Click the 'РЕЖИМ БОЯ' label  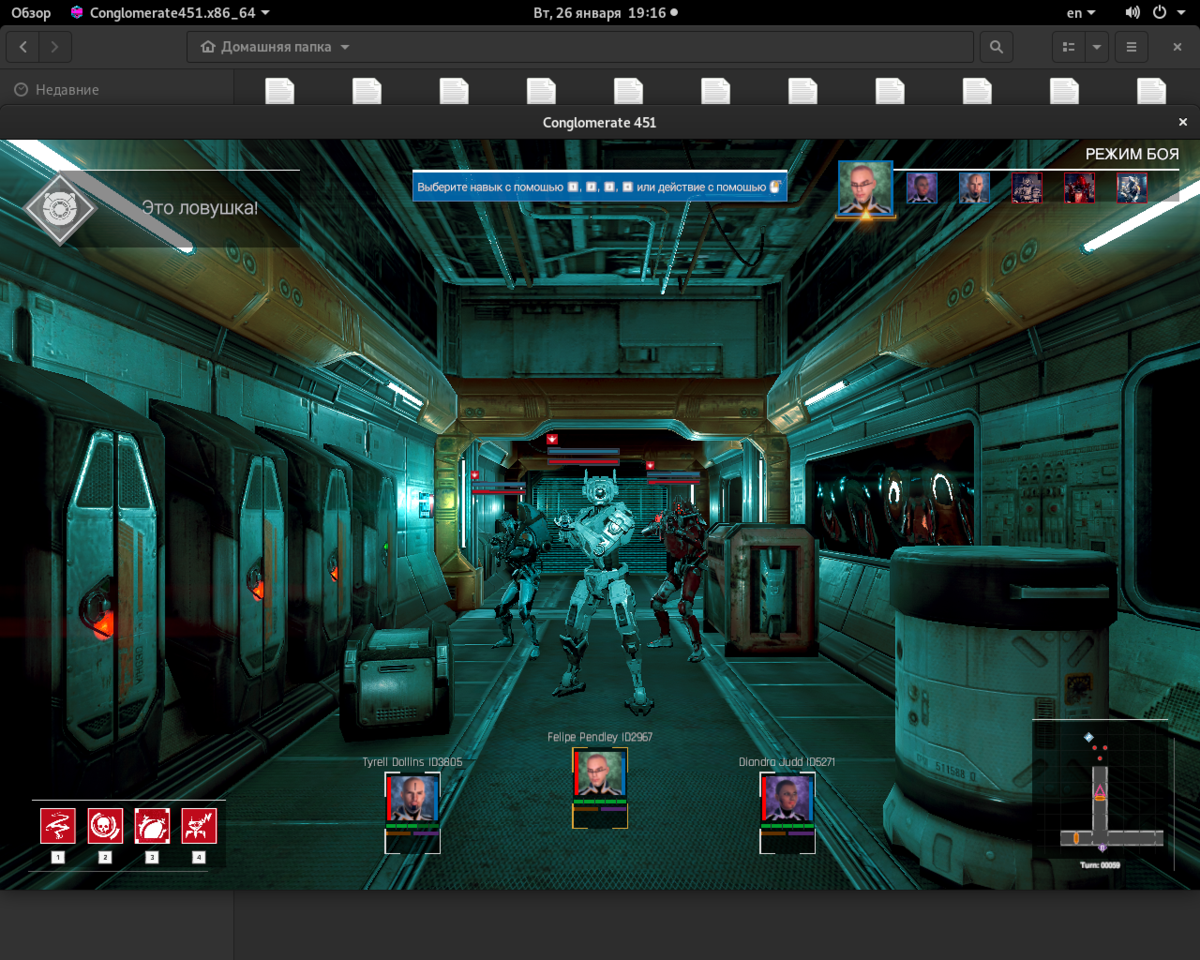pyautogui.click(x=1132, y=154)
